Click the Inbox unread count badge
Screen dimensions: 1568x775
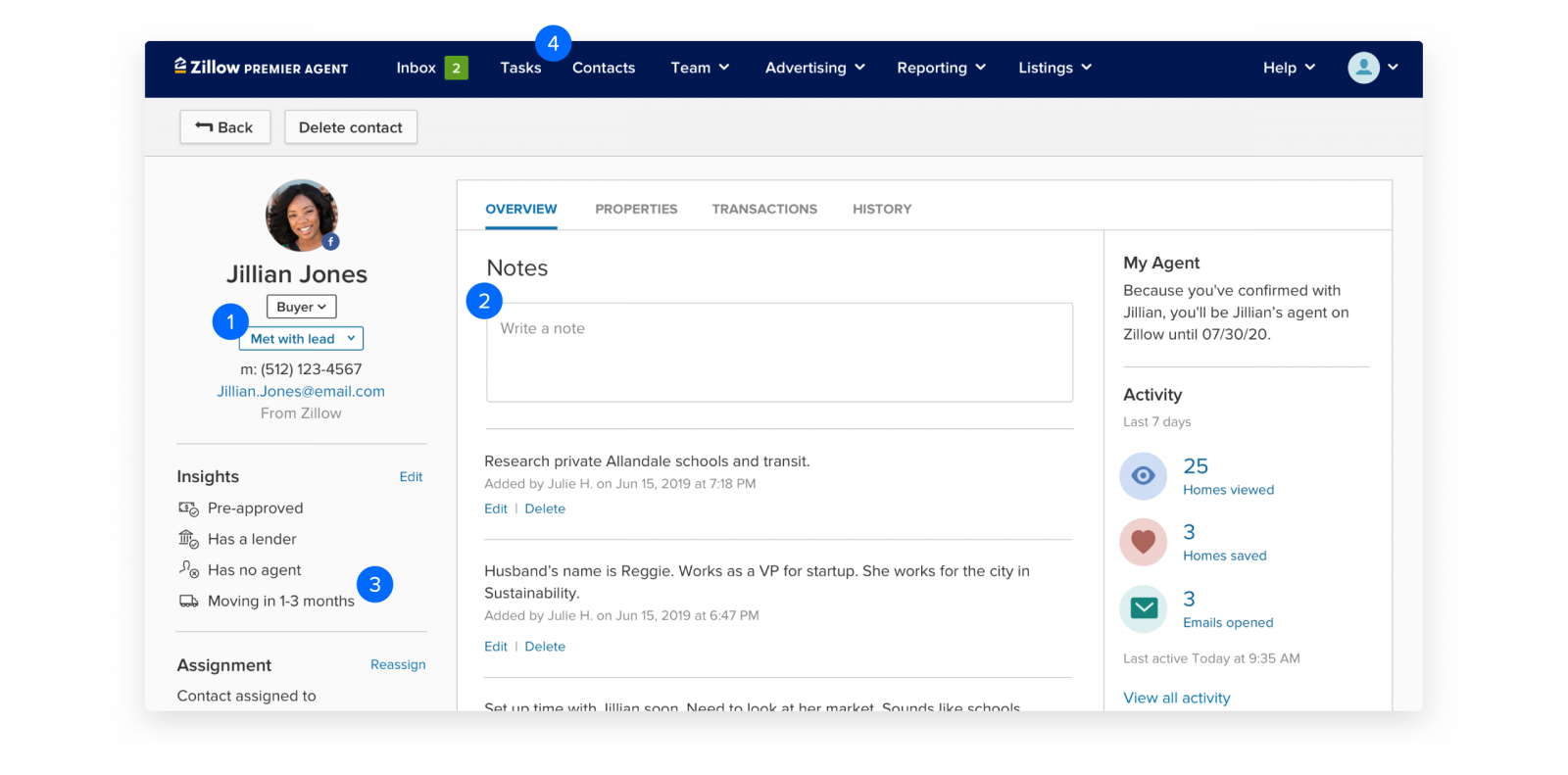pyautogui.click(x=456, y=68)
